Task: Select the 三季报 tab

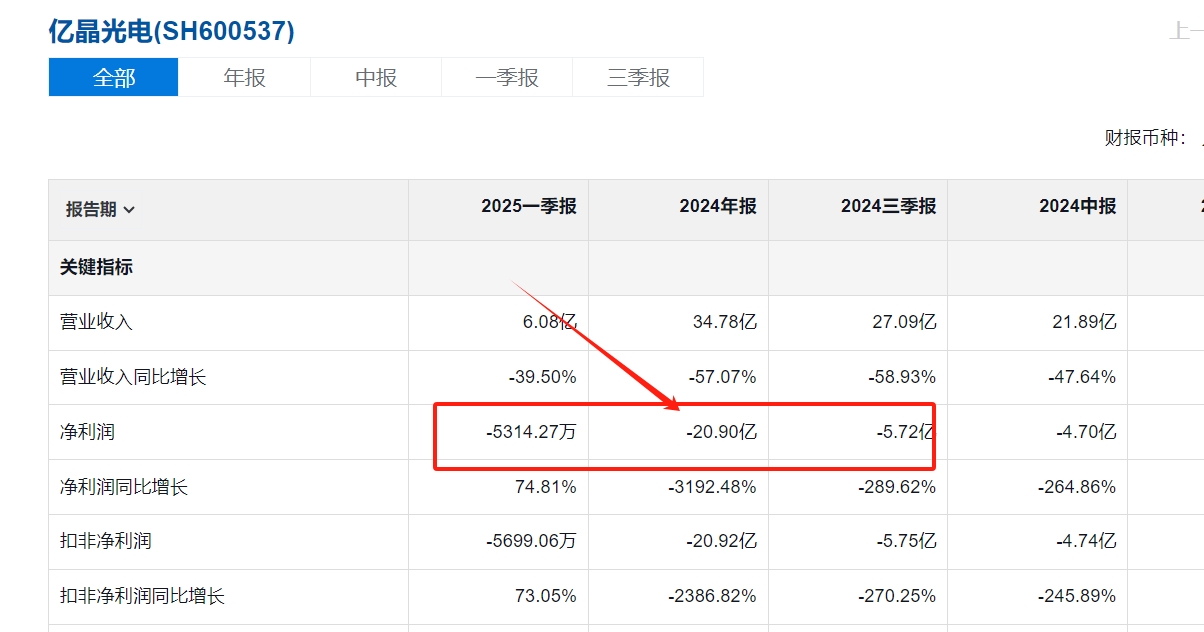Action: [638, 77]
